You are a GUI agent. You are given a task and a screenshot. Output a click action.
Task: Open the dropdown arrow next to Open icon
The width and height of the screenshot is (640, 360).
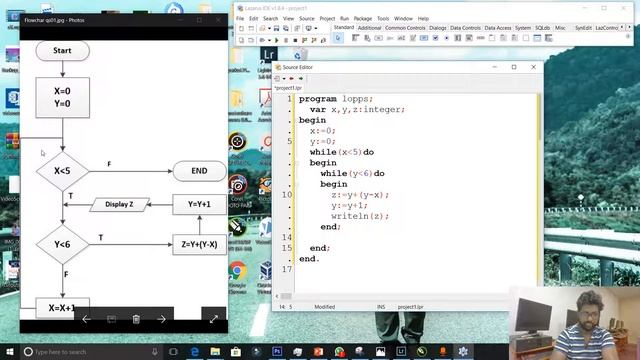coord(269,29)
